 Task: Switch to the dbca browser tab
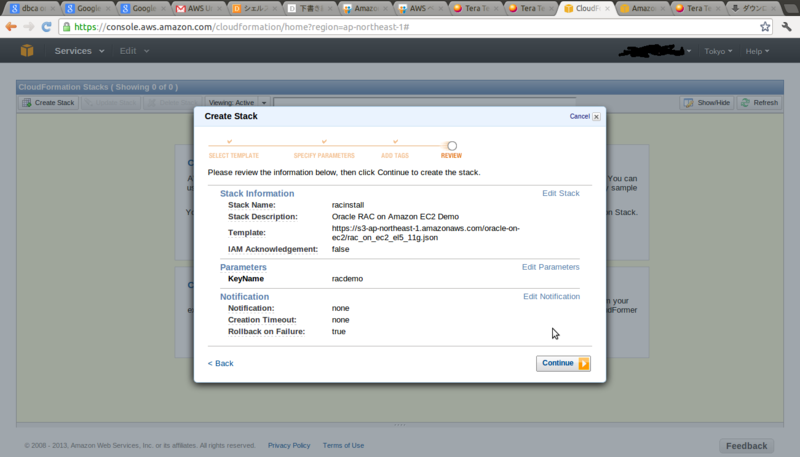click(x=33, y=8)
